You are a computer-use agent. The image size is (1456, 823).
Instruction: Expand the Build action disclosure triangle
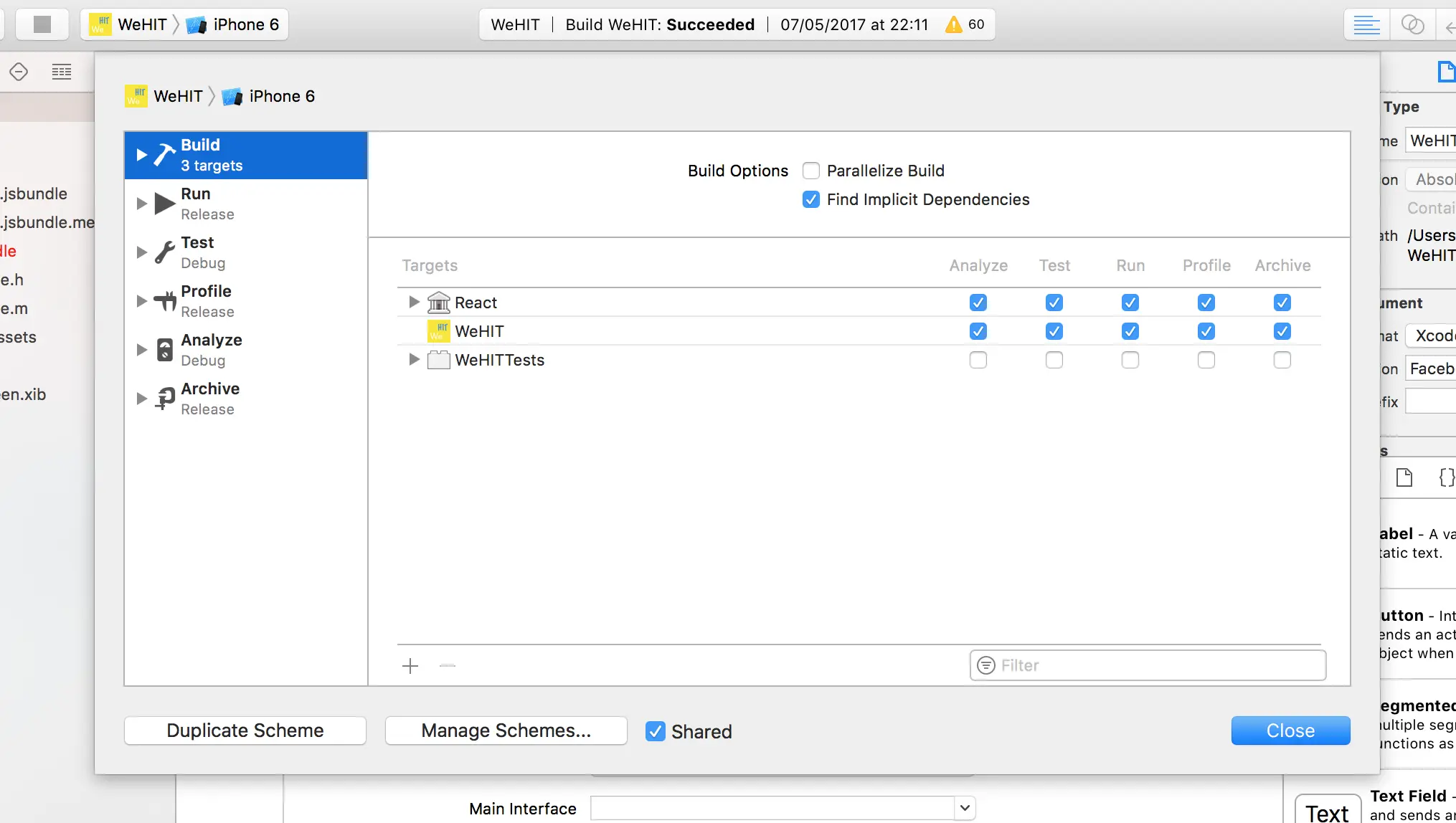pos(141,155)
